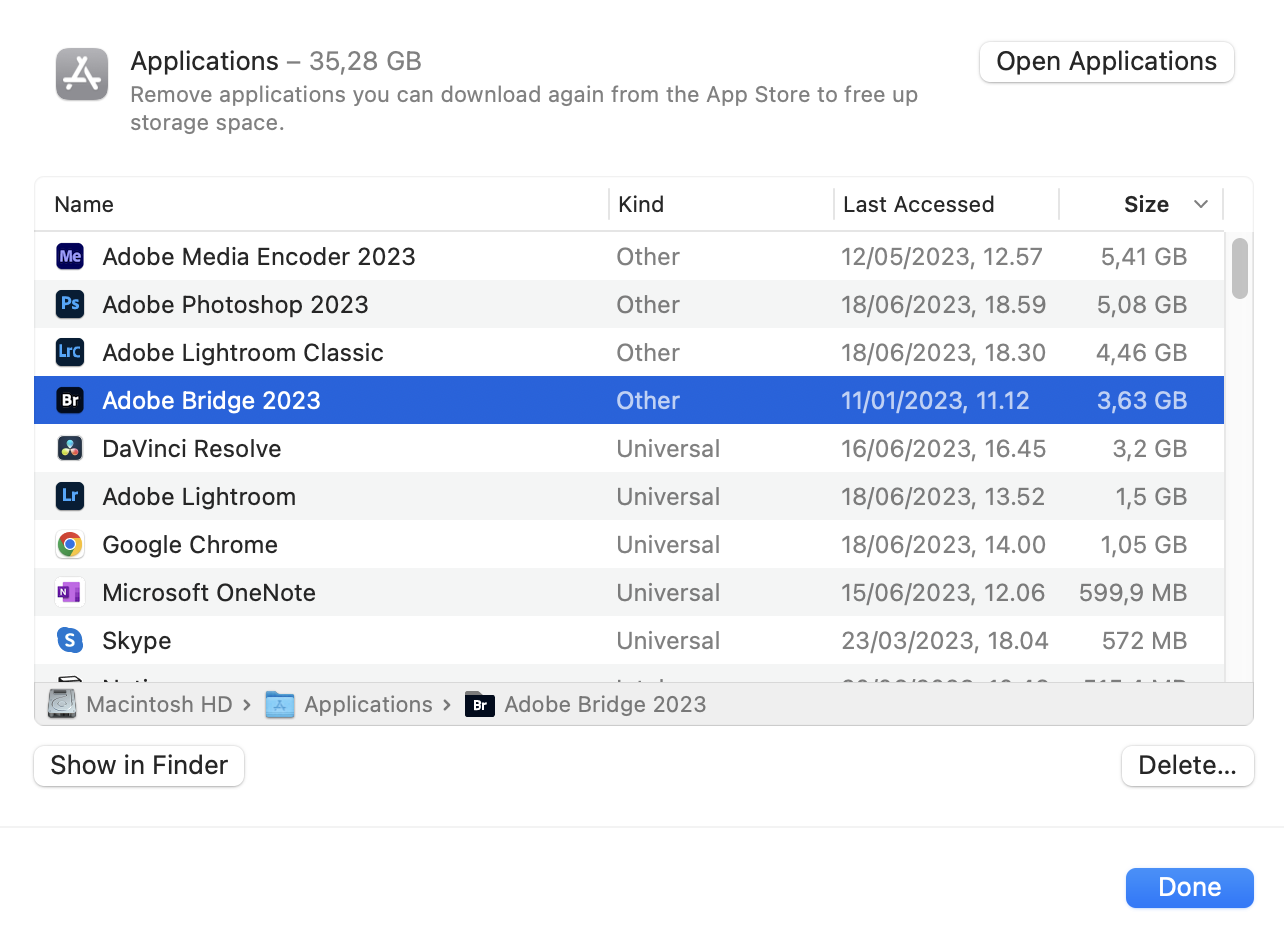Click the date 11/01/2023, 11.12

point(936,401)
